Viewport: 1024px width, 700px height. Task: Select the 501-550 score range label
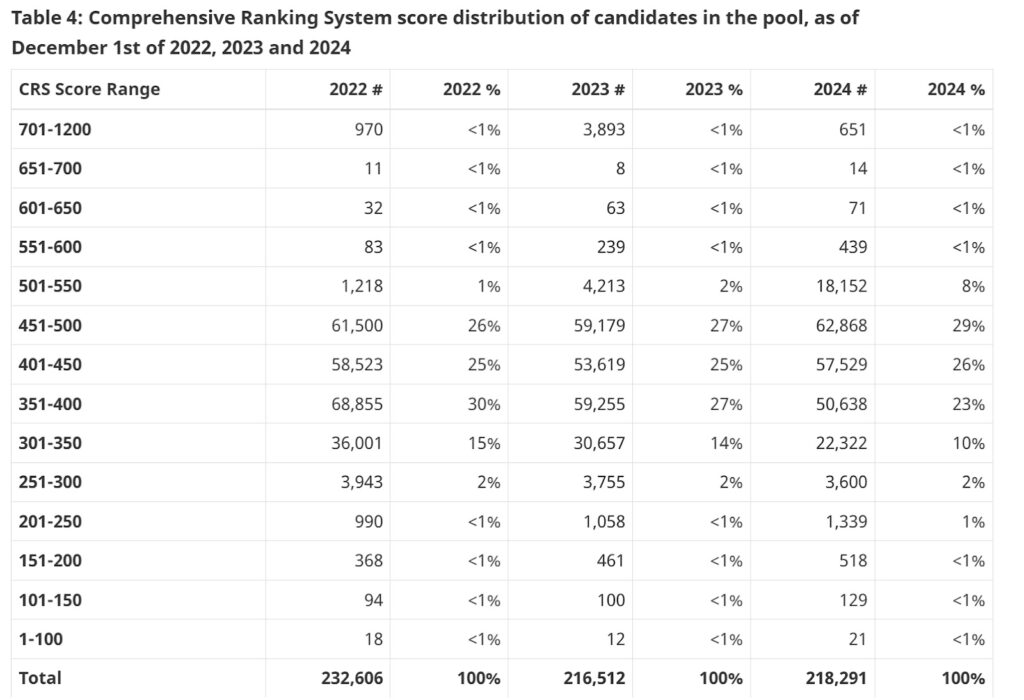point(50,286)
